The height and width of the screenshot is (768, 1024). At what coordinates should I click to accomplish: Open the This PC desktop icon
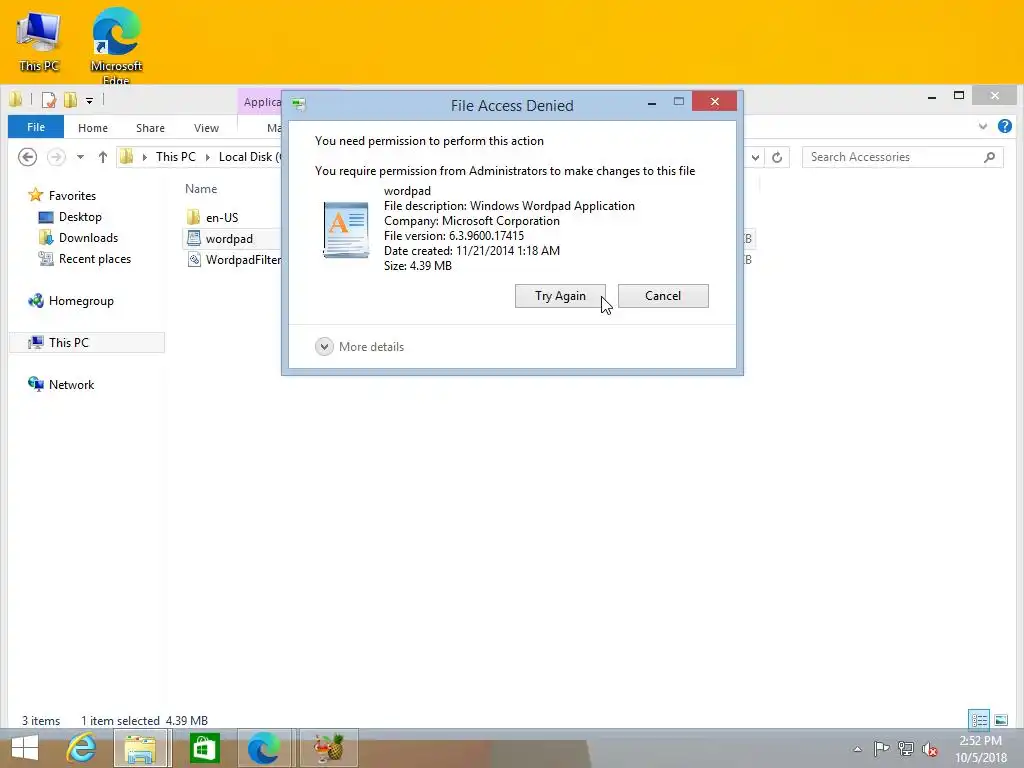coord(39,42)
